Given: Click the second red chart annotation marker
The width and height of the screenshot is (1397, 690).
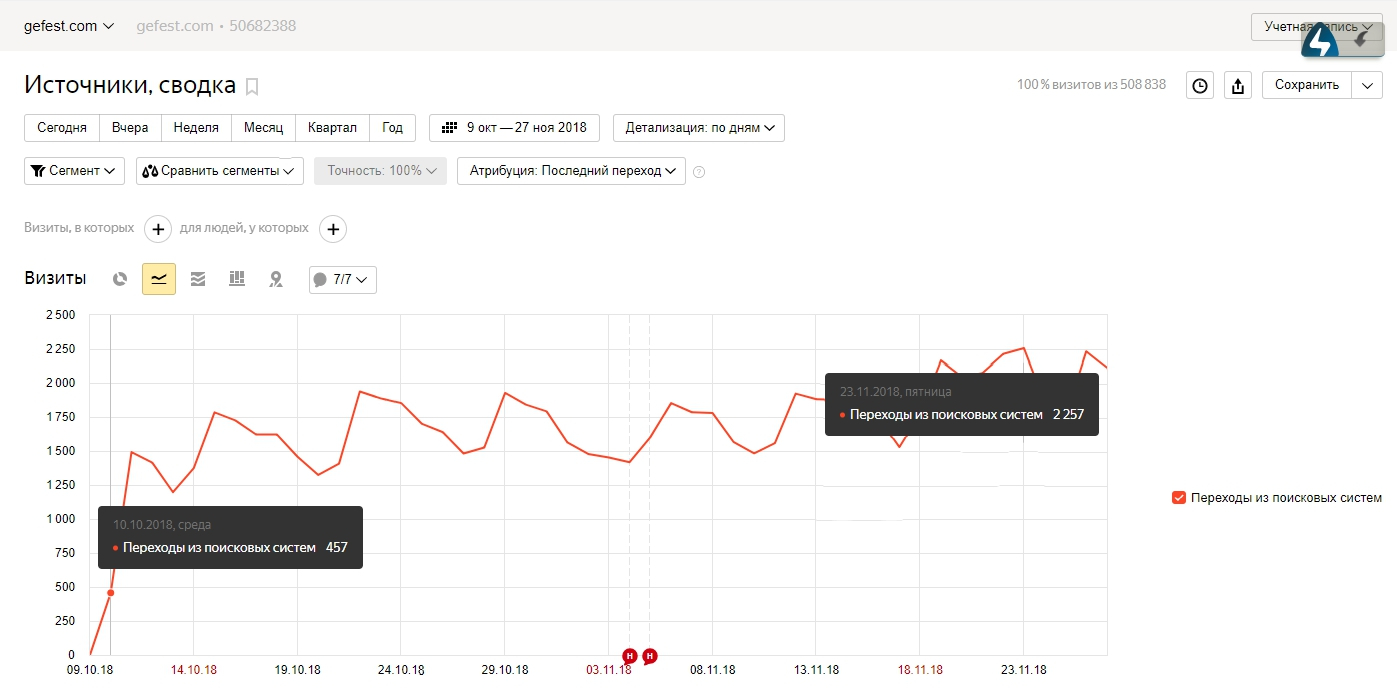Looking at the screenshot, I should [650, 656].
